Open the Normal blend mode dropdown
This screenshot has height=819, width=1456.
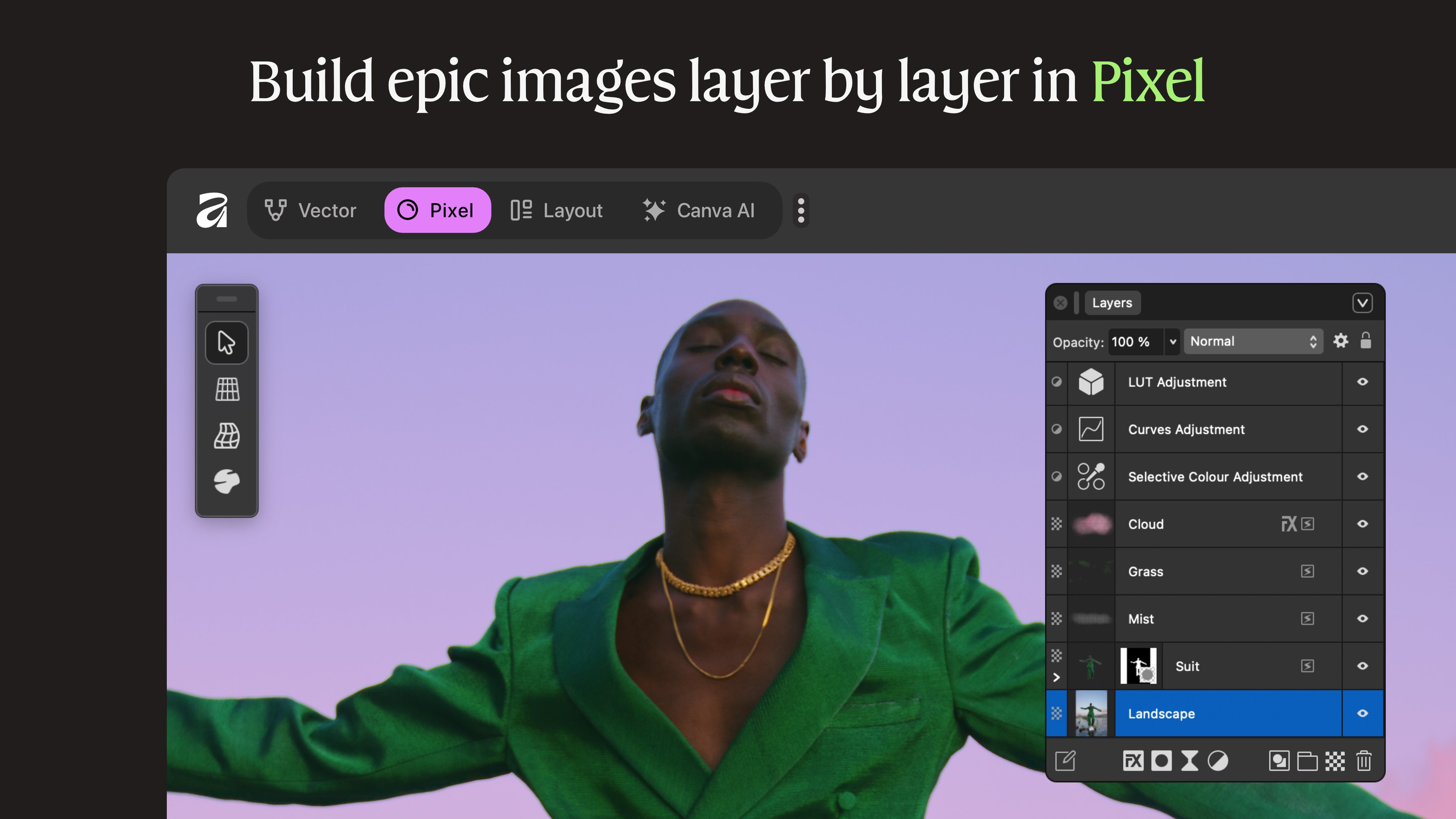[x=1253, y=341]
